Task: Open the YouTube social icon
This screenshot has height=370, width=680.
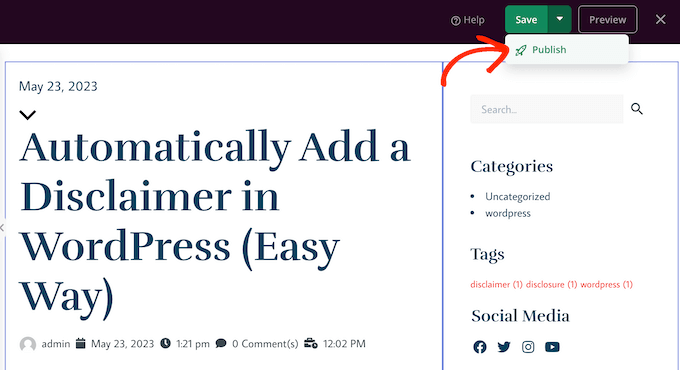Action: [x=552, y=347]
